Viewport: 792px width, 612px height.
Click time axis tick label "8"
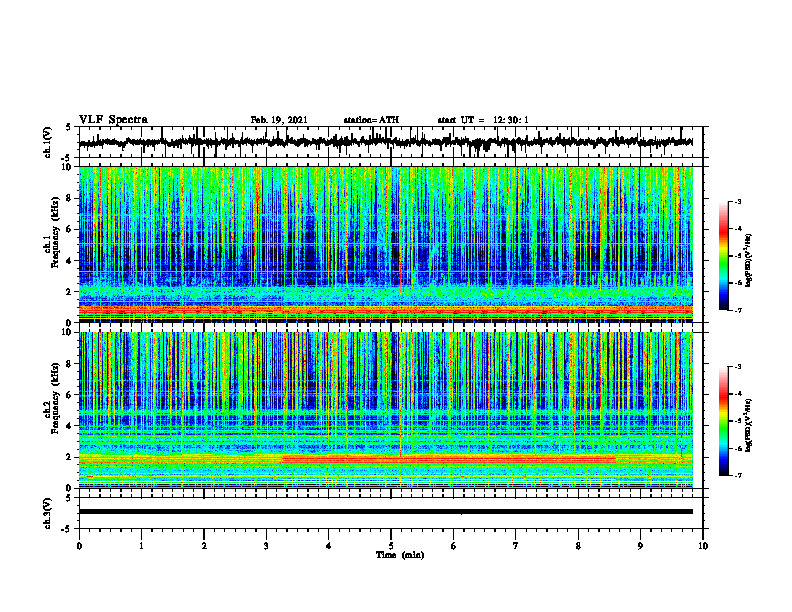click(x=578, y=546)
